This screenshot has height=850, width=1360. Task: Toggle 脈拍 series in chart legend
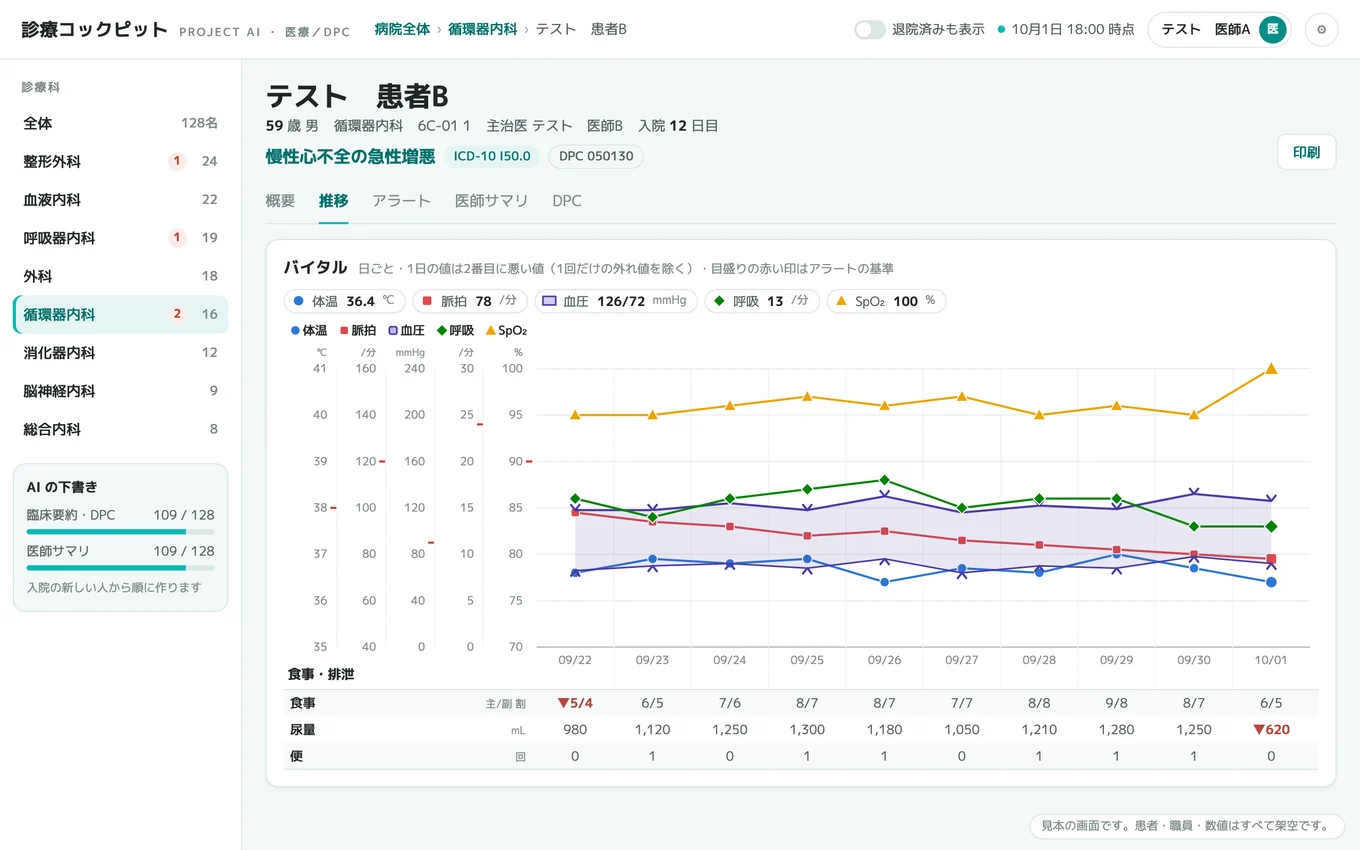(357, 330)
